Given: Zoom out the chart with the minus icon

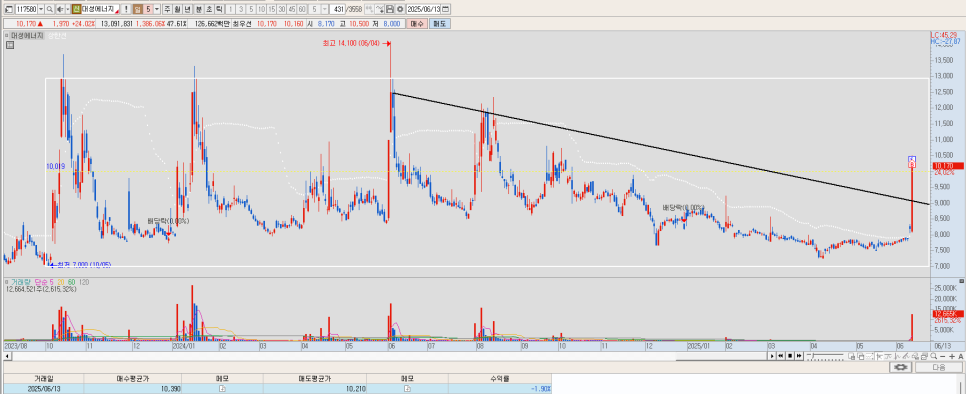Looking at the screenshot, I should pyautogui.click(x=943, y=356).
